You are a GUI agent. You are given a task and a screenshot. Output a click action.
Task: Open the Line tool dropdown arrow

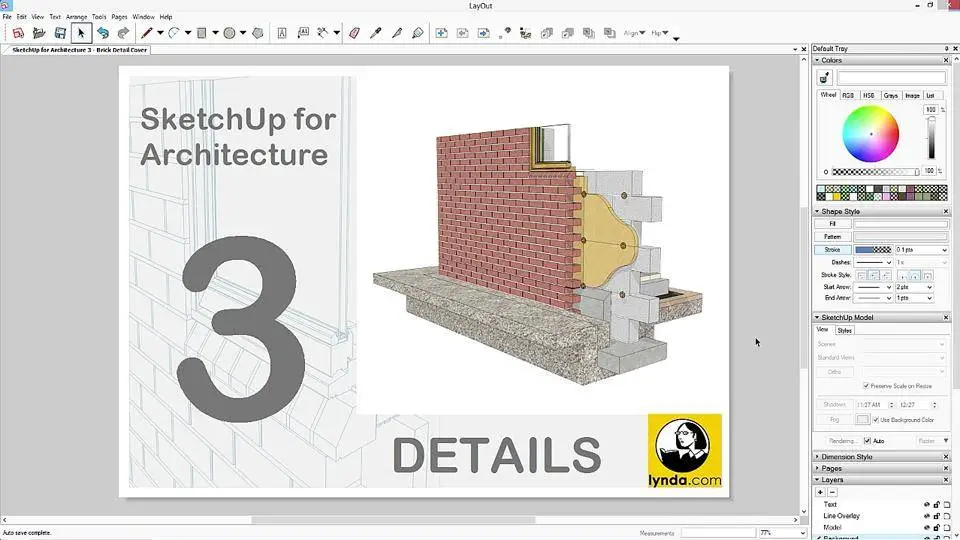pyautogui.click(x=160, y=33)
